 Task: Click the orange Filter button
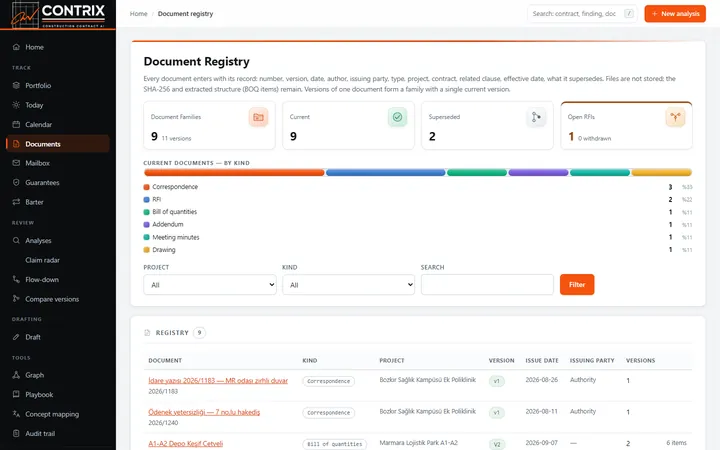coord(577,285)
